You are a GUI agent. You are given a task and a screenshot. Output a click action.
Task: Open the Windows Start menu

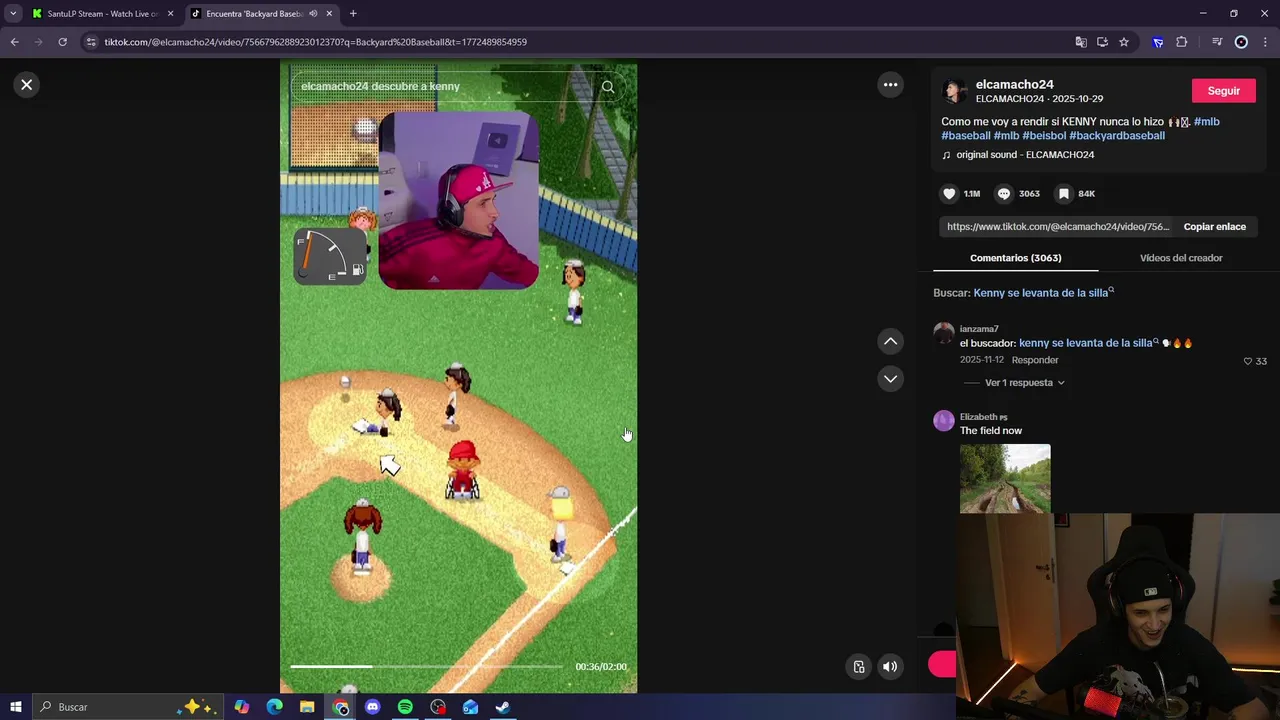pyautogui.click(x=15, y=707)
